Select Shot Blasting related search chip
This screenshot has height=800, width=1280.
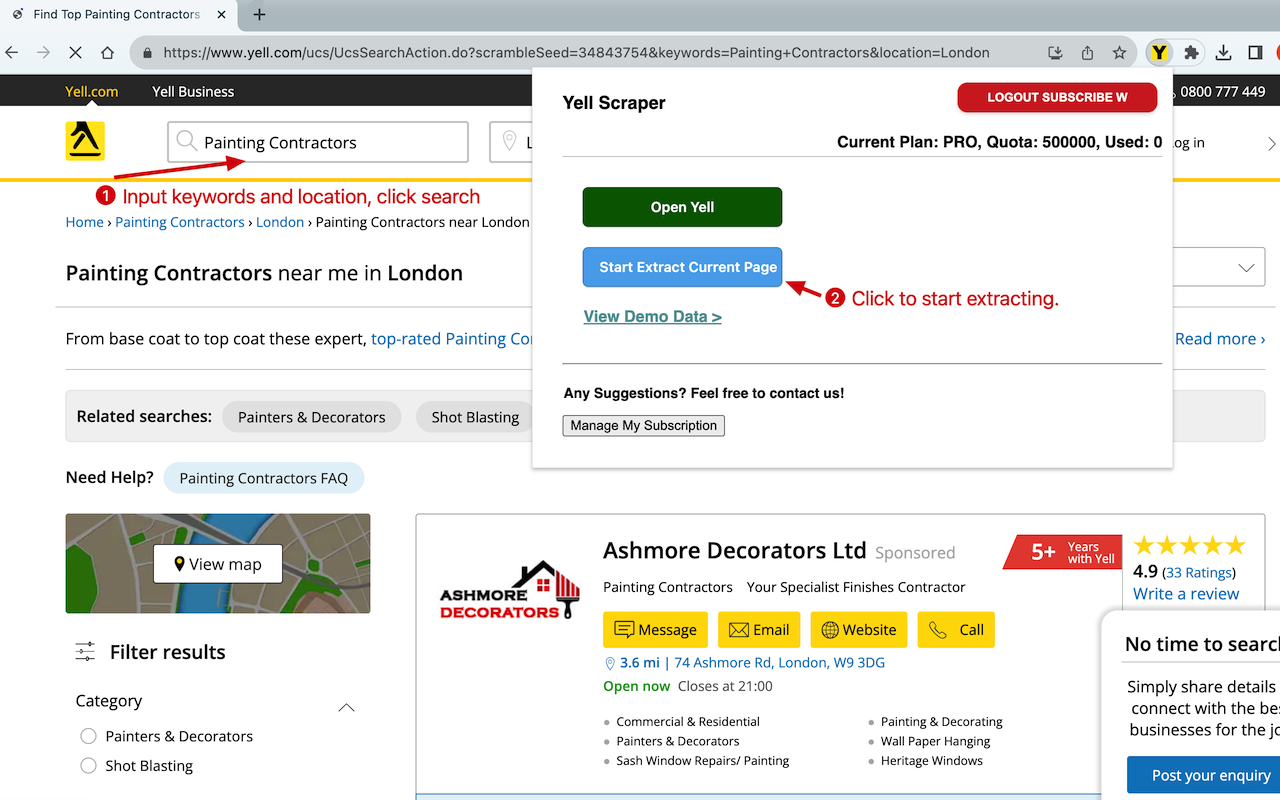pyautogui.click(x=475, y=417)
